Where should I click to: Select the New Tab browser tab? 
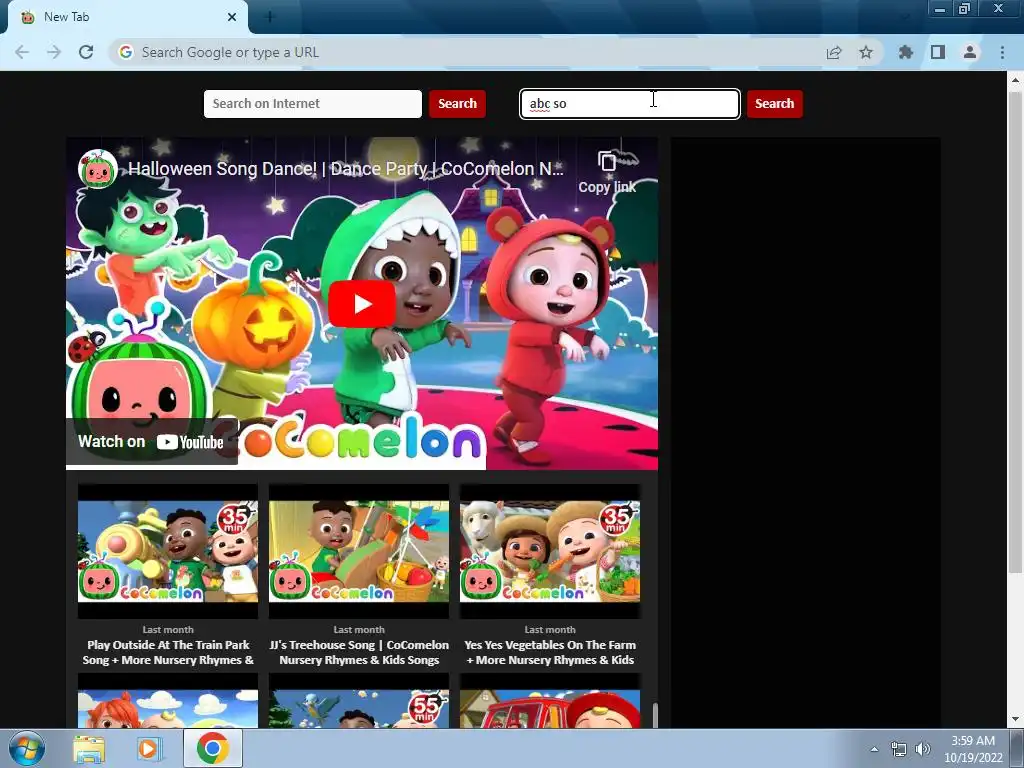[127, 18]
